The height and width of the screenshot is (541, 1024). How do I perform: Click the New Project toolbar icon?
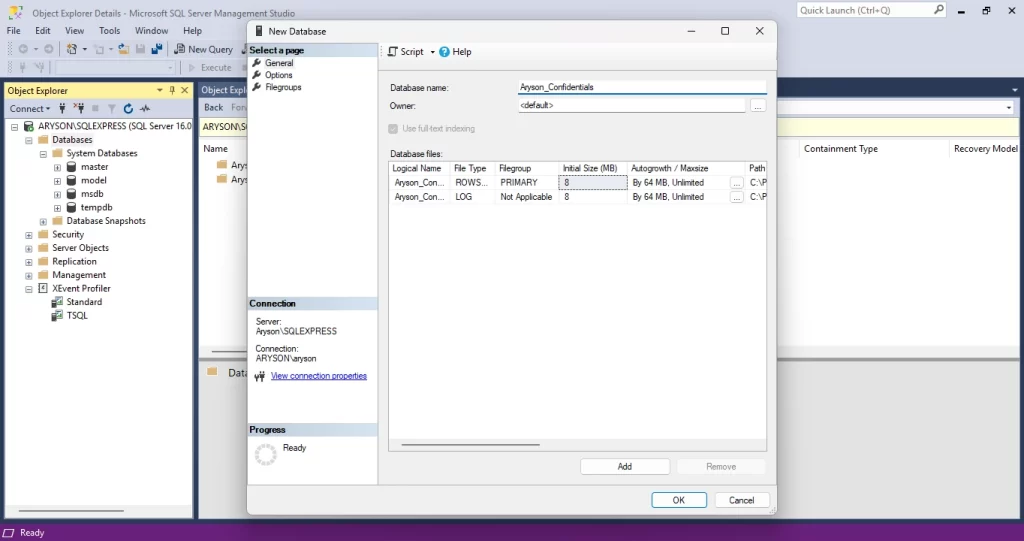click(72, 49)
